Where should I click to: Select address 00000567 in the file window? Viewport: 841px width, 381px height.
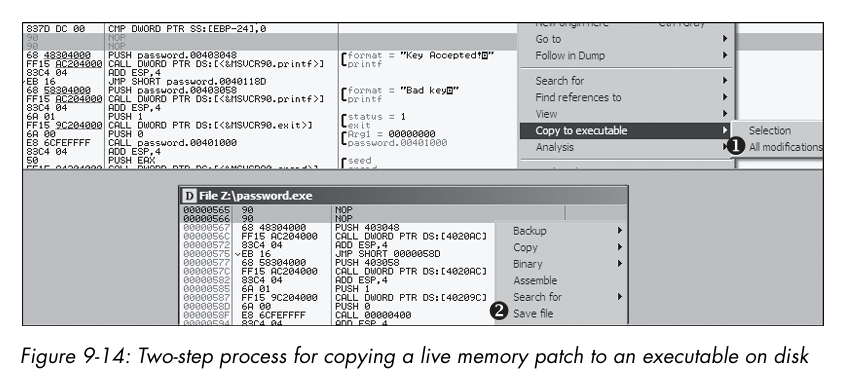pyautogui.click(x=206, y=228)
